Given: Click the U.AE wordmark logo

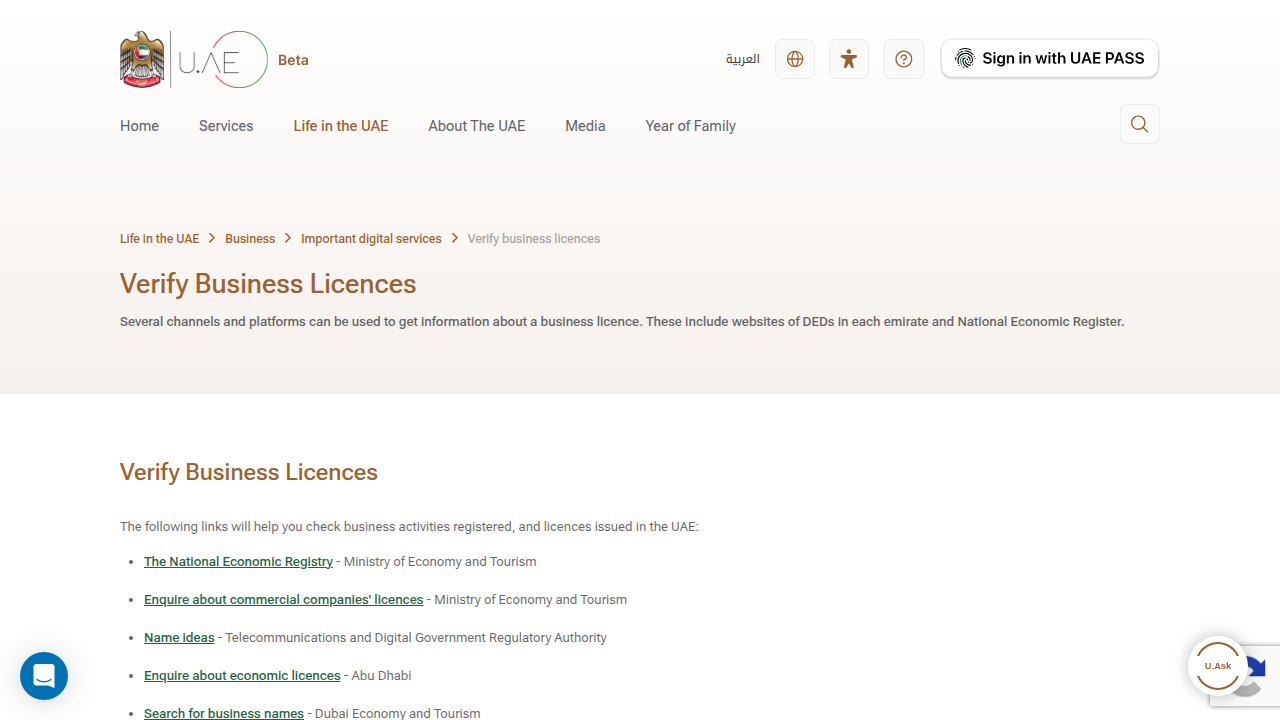Looking at the screenshot, I should click(223, 60).
